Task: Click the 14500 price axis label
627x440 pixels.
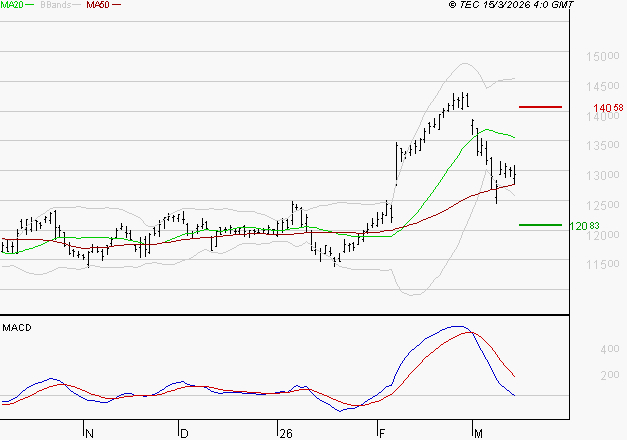Action: [x=603, y=86]
